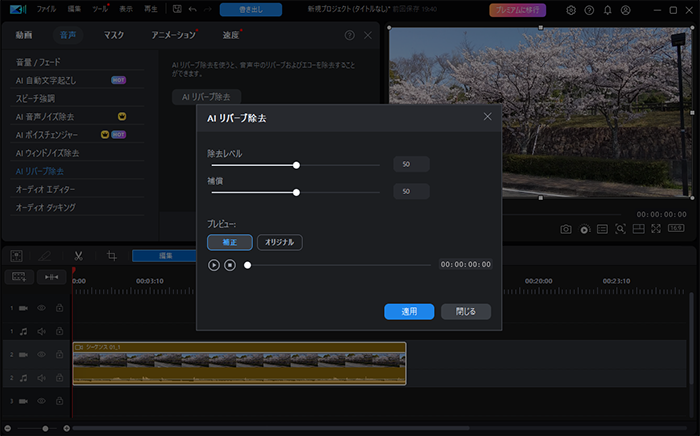700x436 pixels.
Task: Click the プレミアムに移行 button
Action: pos(517,10)
